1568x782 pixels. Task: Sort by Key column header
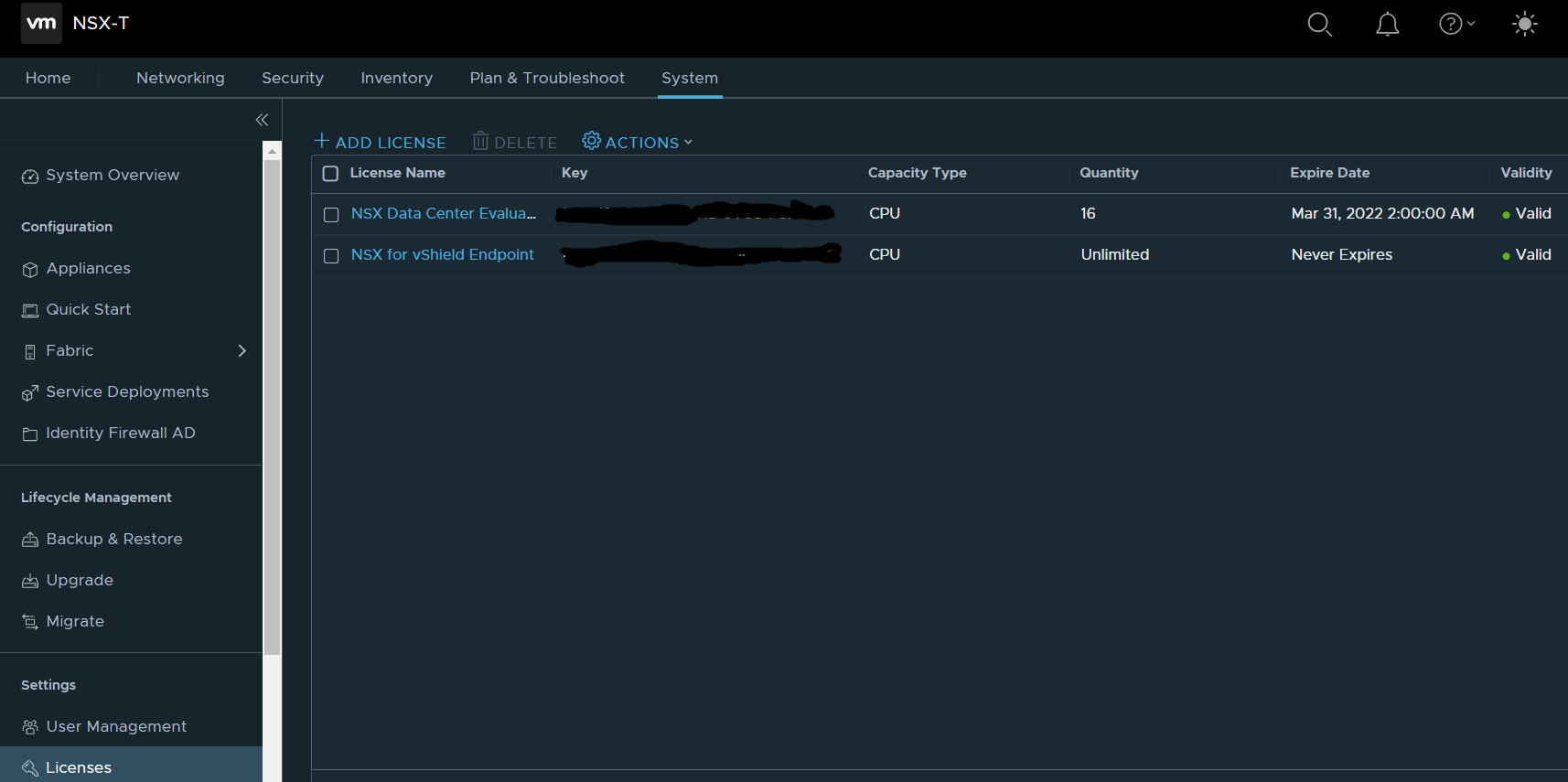[x=575, y=173]
